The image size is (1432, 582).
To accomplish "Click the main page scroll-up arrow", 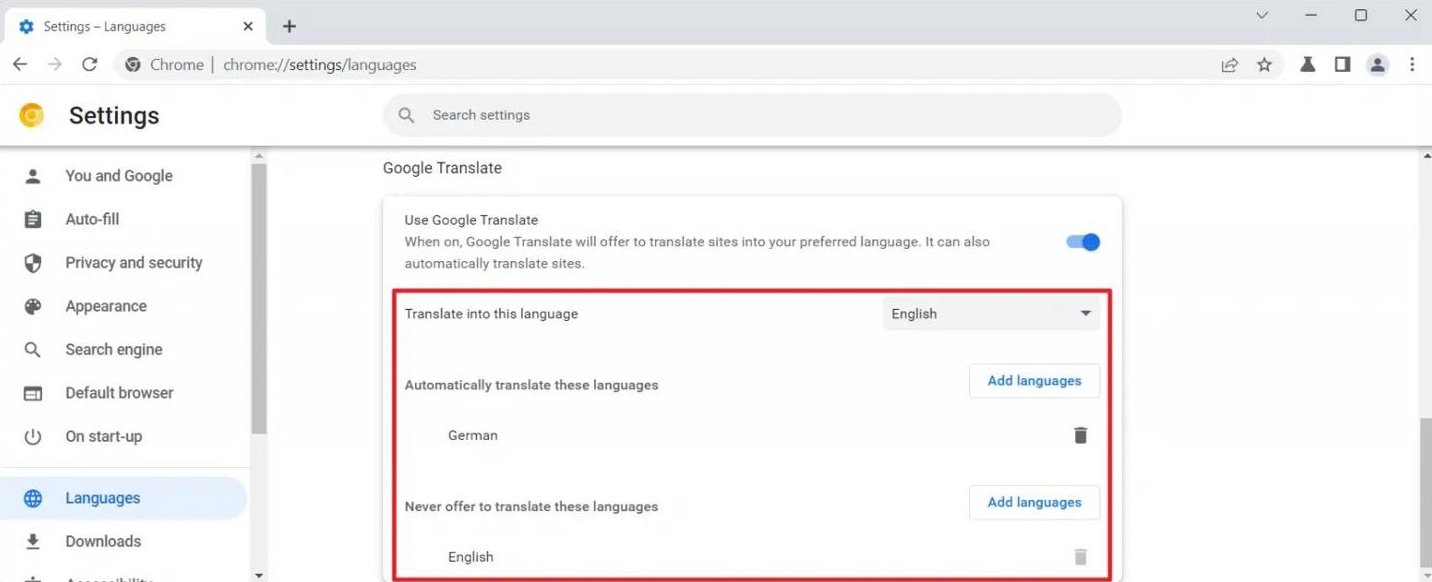I will [1425, 157].
